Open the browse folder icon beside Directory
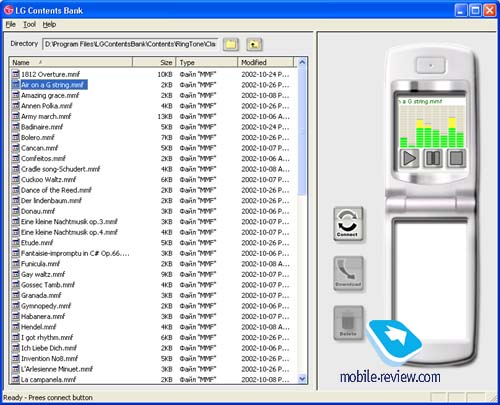Screen dimensions: 500x405 click(x=231, y=44)
